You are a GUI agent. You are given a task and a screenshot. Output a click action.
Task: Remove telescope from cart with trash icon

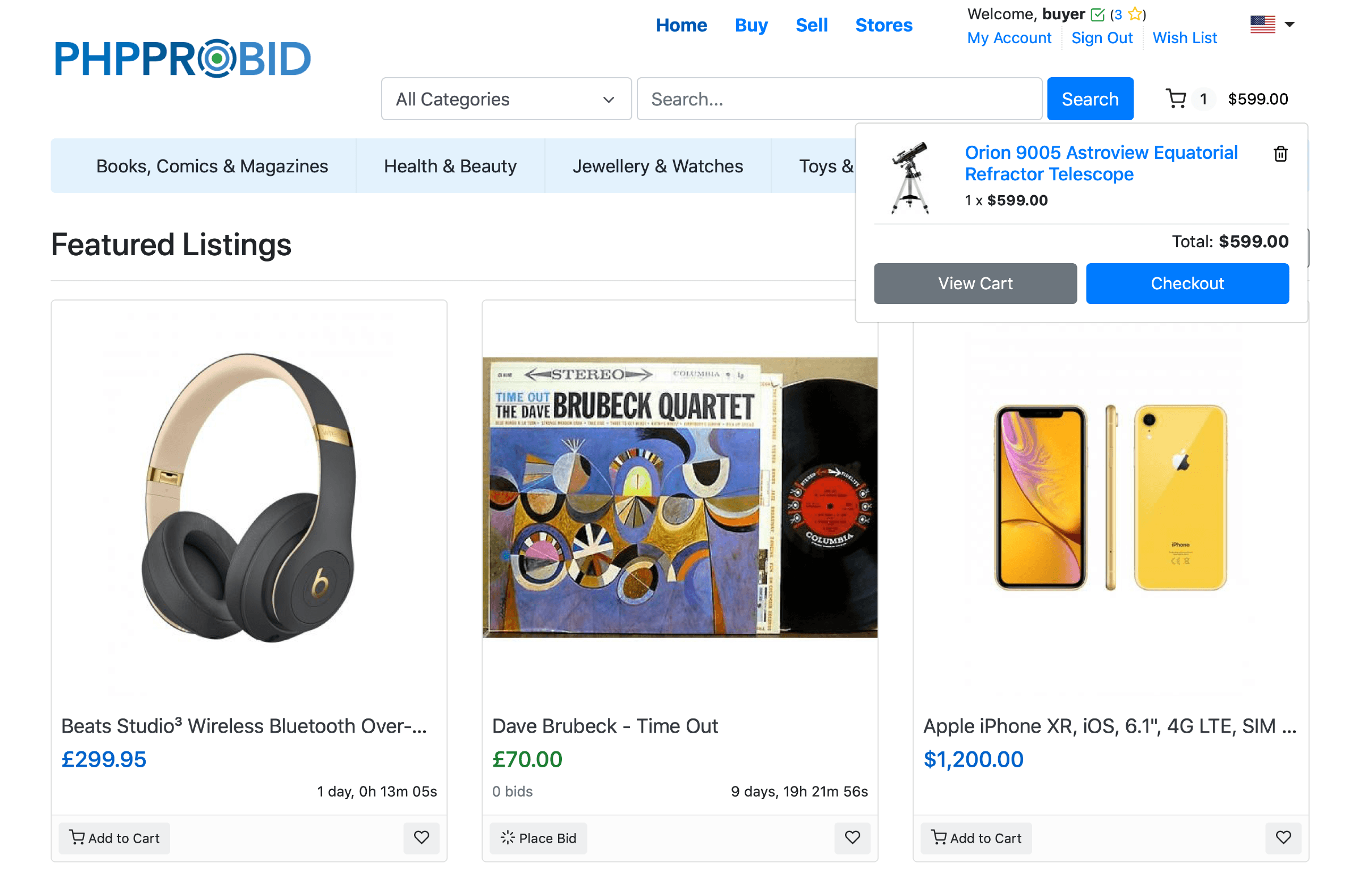pyautogui.click(x=1280, y=154)
